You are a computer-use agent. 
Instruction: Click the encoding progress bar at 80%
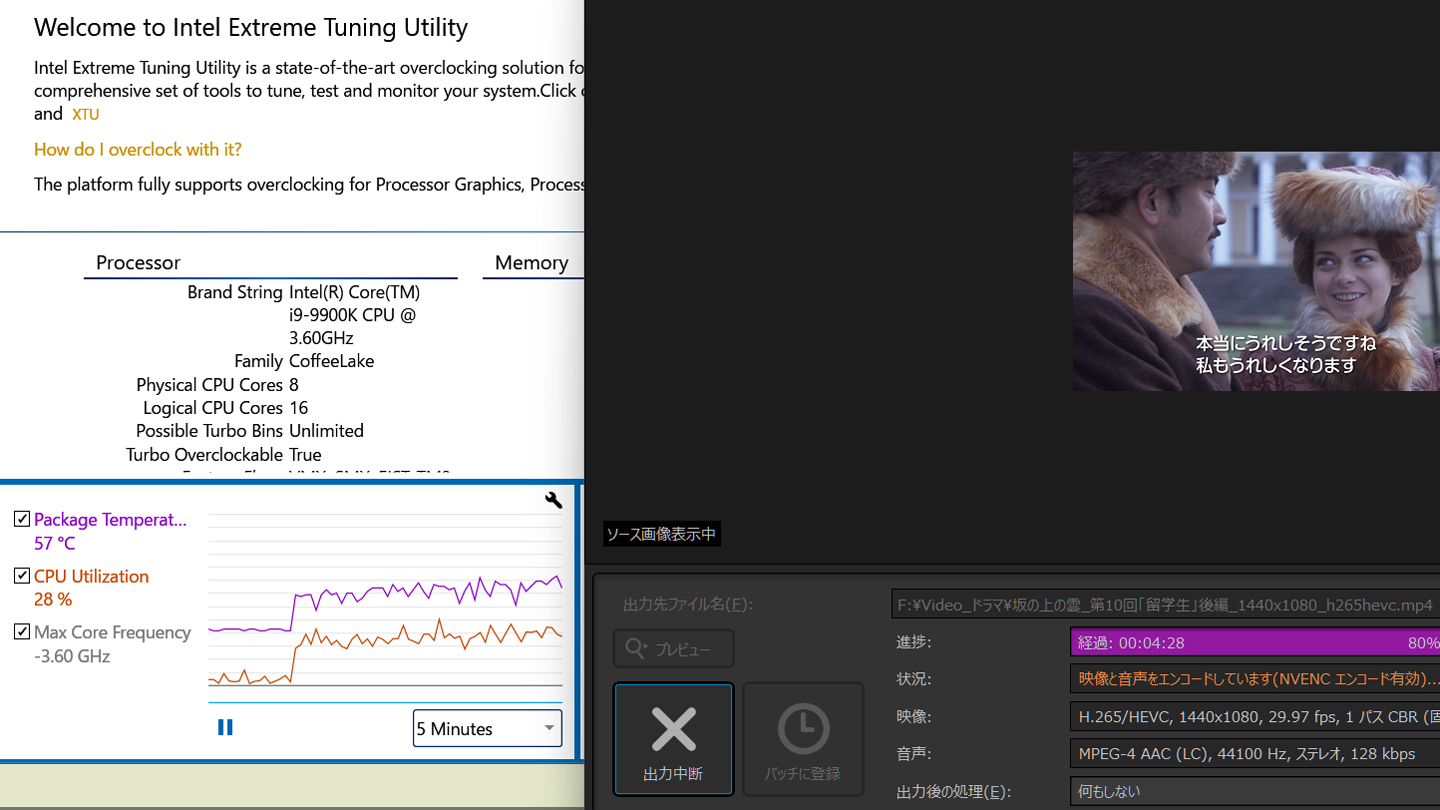pos(1255,642)
